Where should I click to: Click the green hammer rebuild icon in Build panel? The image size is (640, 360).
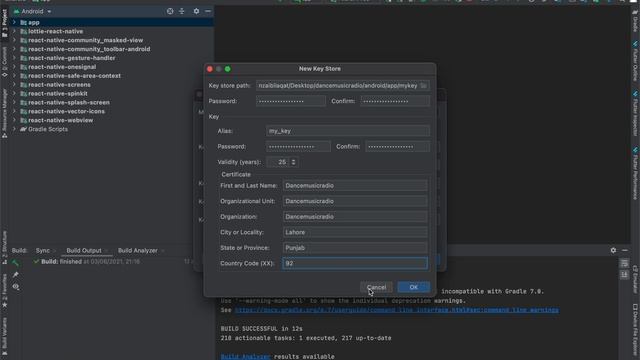16,263
